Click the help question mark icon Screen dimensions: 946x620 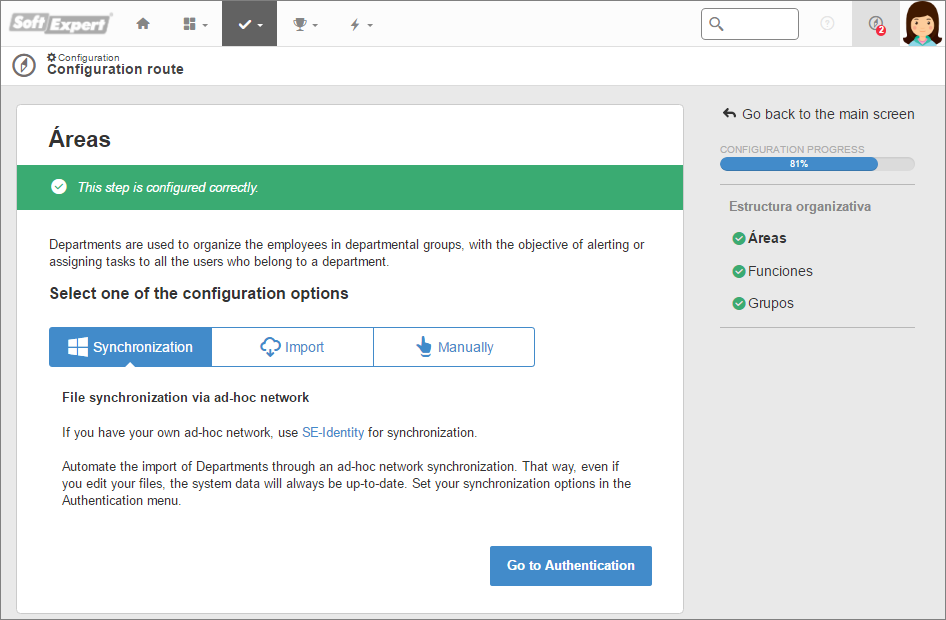click(827, 24)
